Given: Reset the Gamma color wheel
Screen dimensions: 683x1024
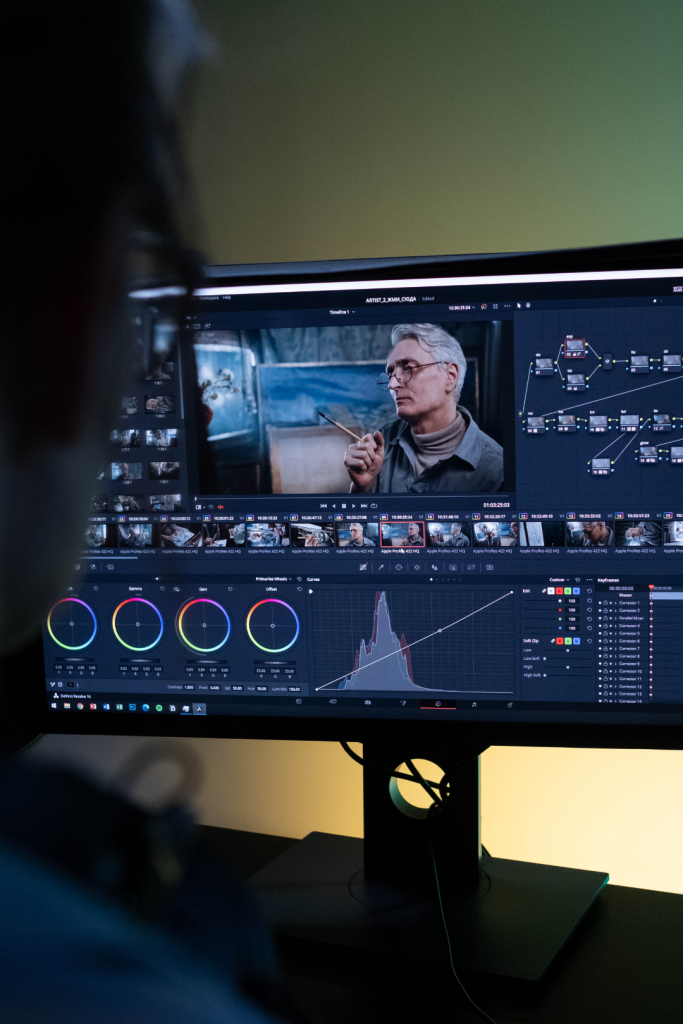Looking at the screenshot, I should (x=163, y=588).
